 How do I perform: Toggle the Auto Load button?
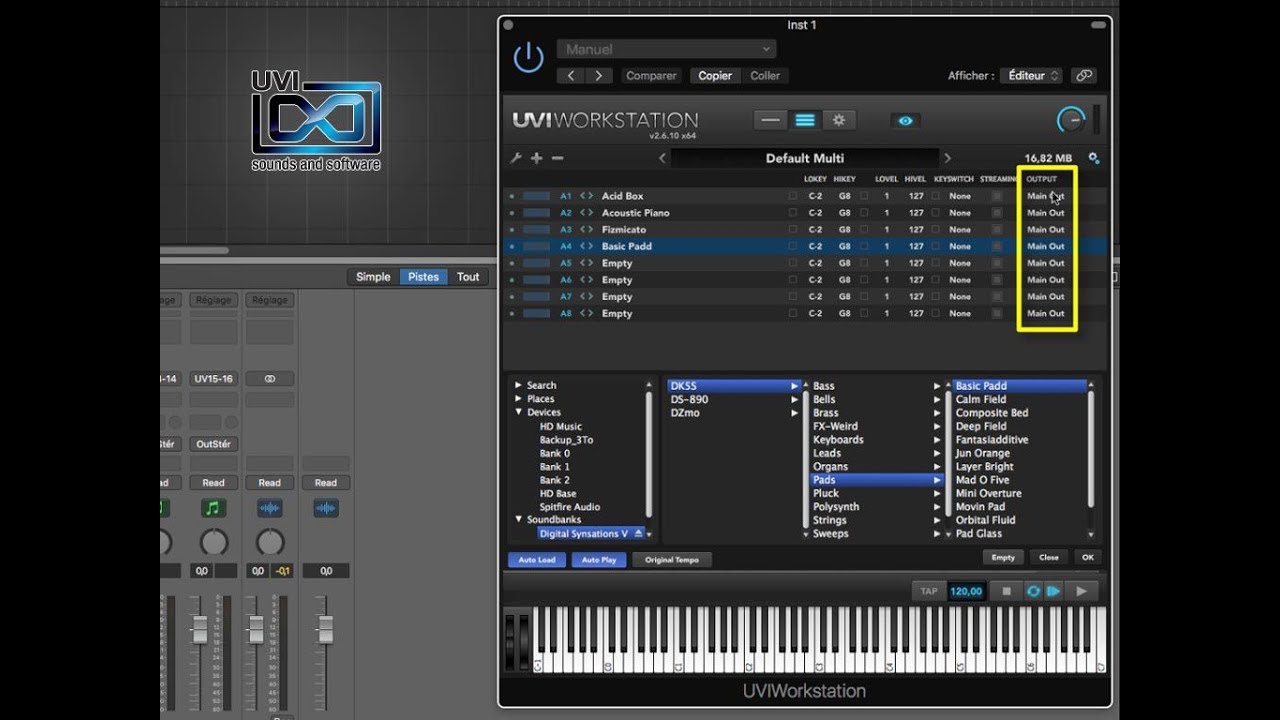coord(536,560)
